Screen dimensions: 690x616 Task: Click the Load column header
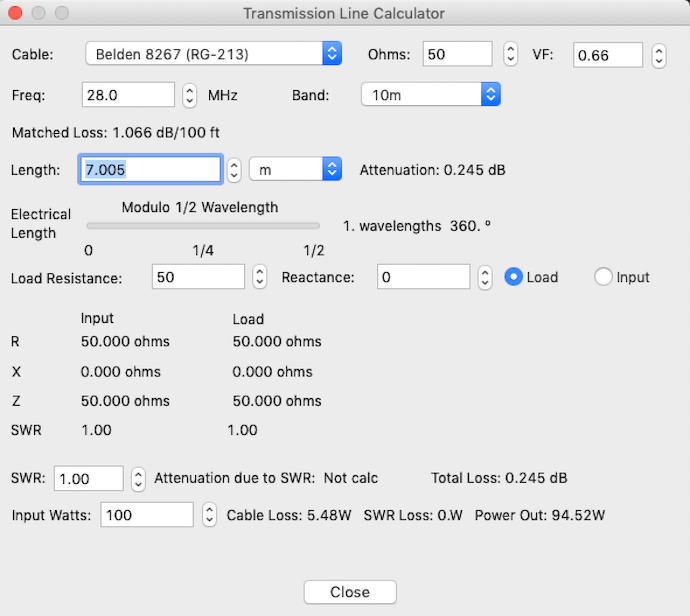click(248, 319)
